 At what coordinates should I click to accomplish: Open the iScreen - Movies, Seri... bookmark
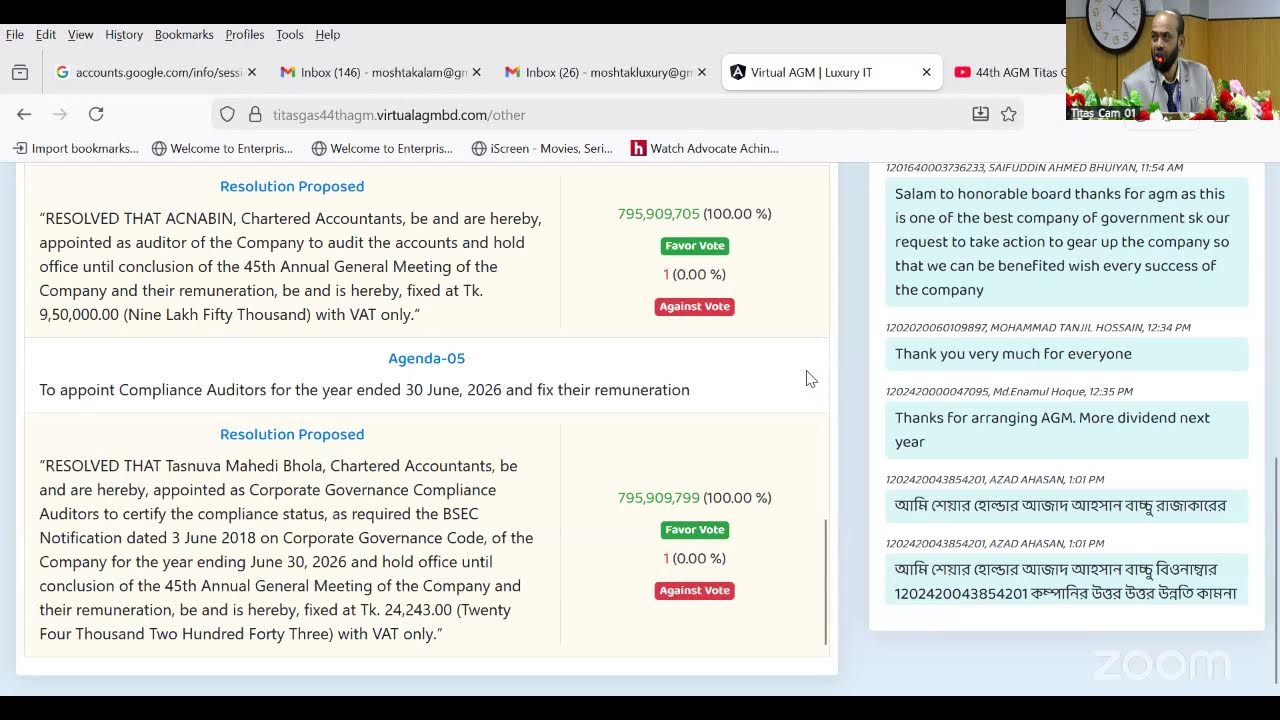point(542,148)
